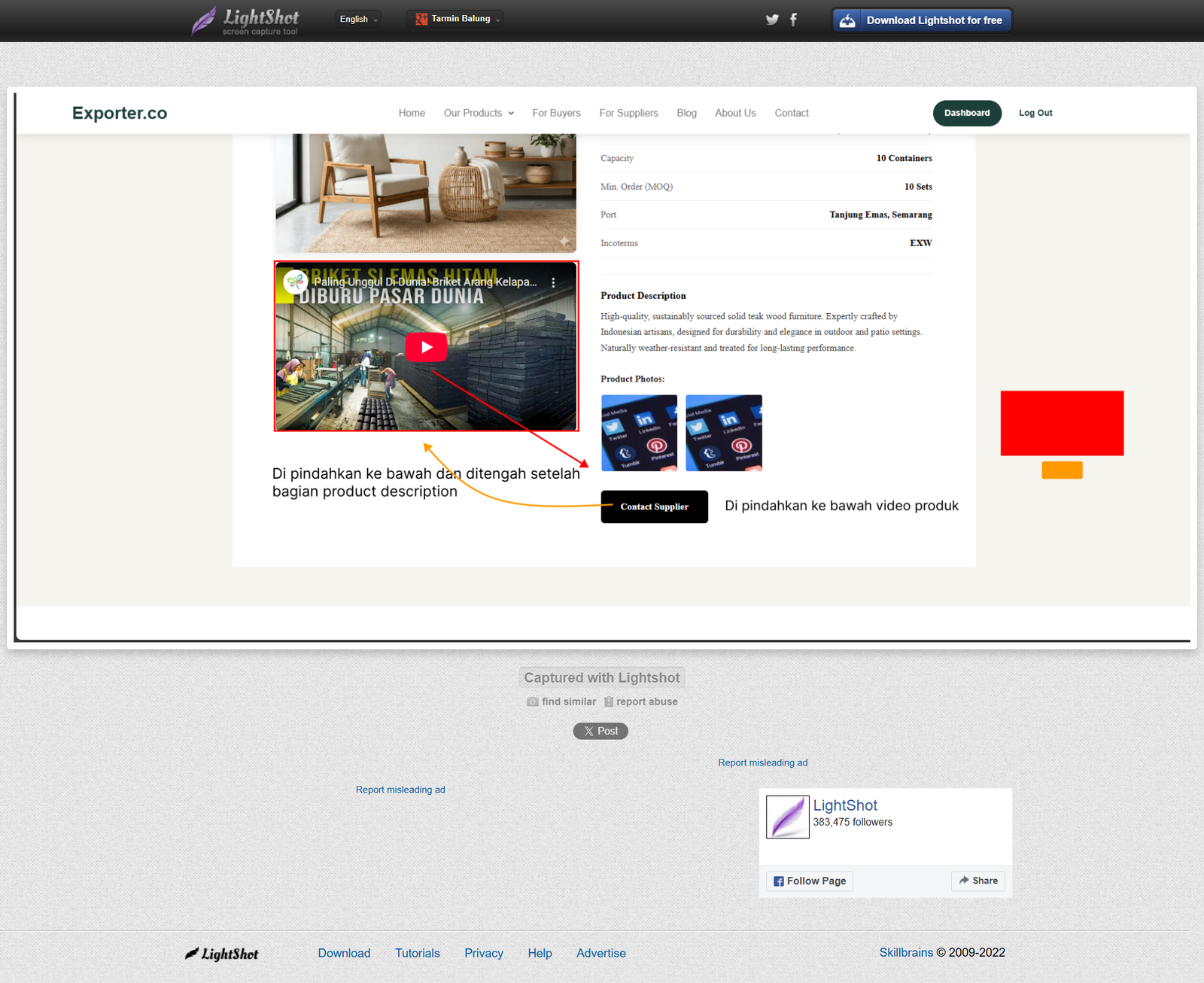Click the report abuse clipboard icon
This screenshot has width=1204, height=983.
(609, 701)
